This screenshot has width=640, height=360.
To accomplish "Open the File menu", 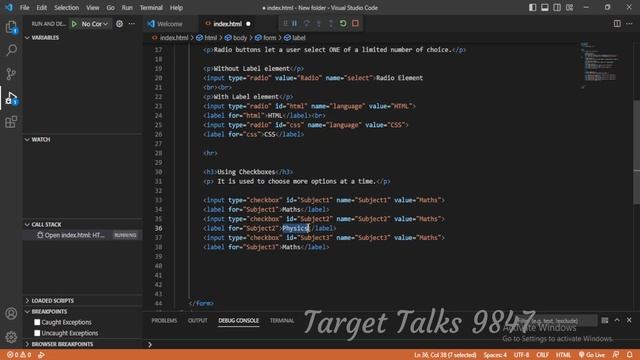I will pos(24,7).
